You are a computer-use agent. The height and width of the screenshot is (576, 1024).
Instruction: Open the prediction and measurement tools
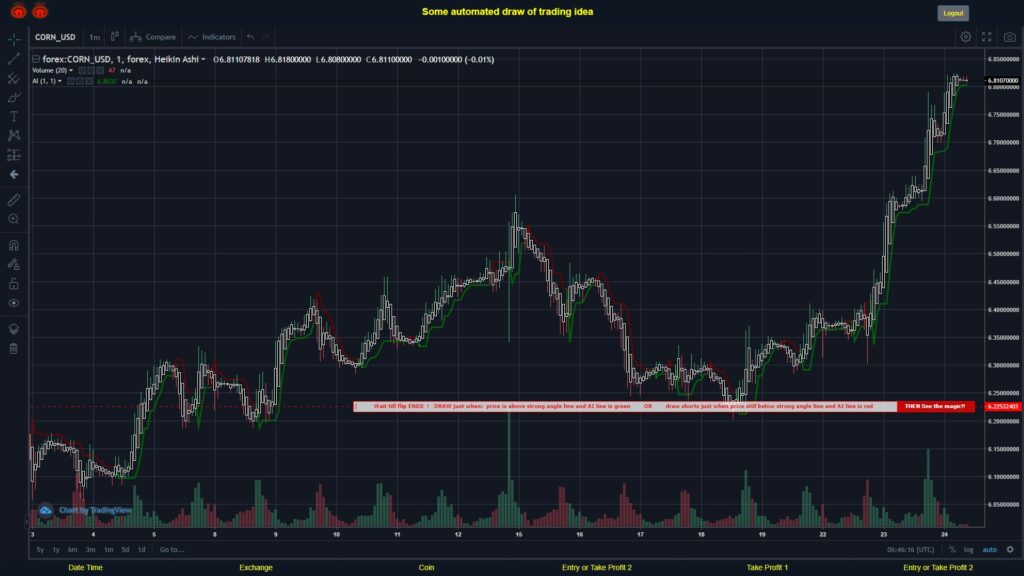point(14,155)
